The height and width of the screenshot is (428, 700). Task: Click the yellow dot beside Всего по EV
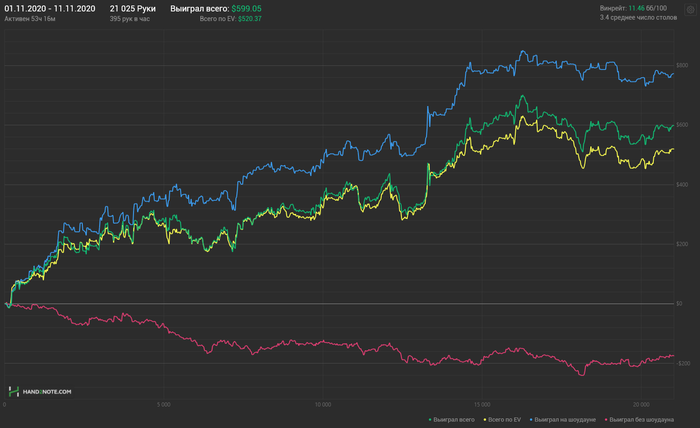485,420
